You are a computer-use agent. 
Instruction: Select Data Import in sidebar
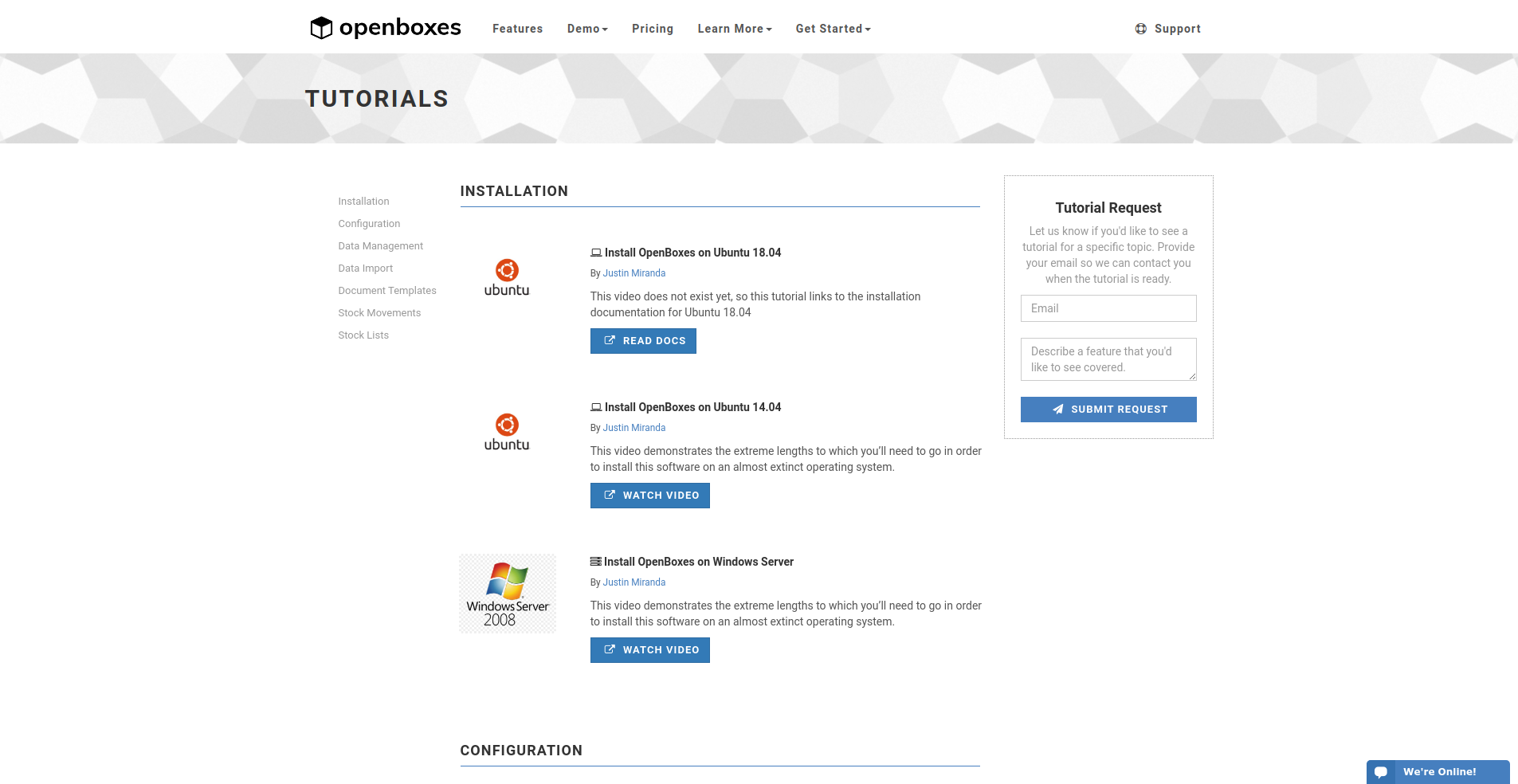[x=366, y=269]
